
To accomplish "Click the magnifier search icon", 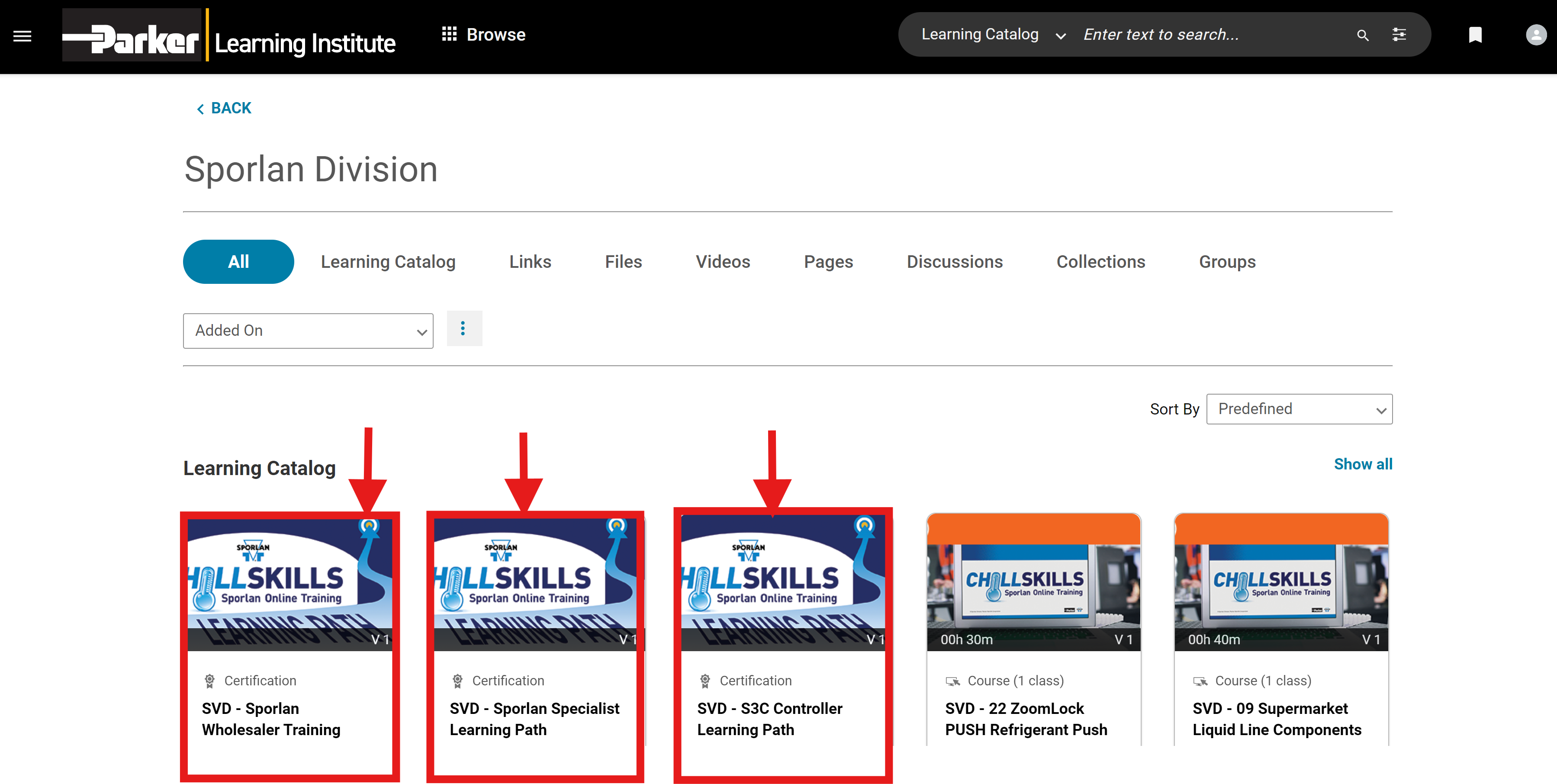I will pyautogui.click(x=1362, y=35).
